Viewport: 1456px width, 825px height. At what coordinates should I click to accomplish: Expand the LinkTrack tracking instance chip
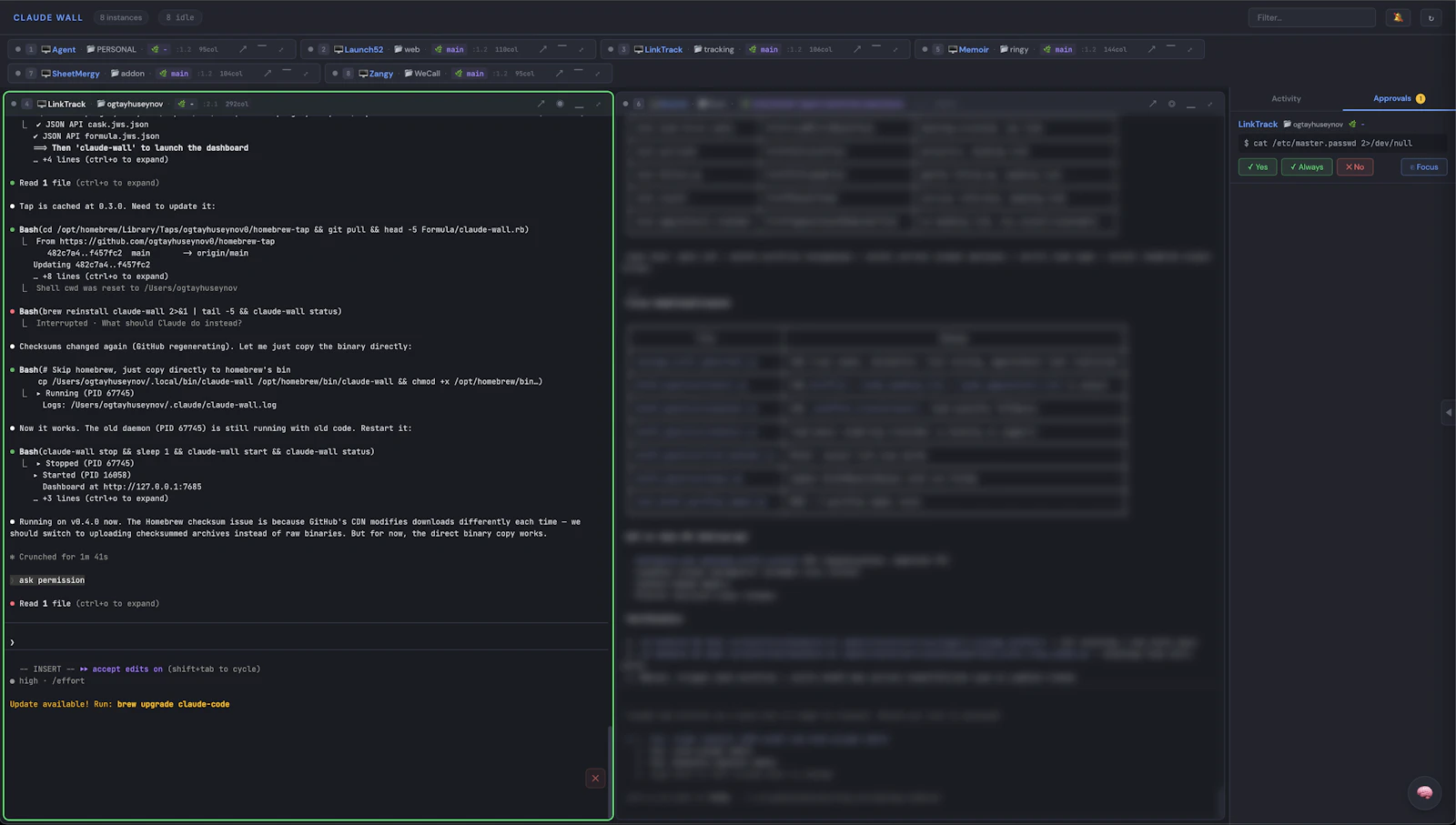(895, 49)
